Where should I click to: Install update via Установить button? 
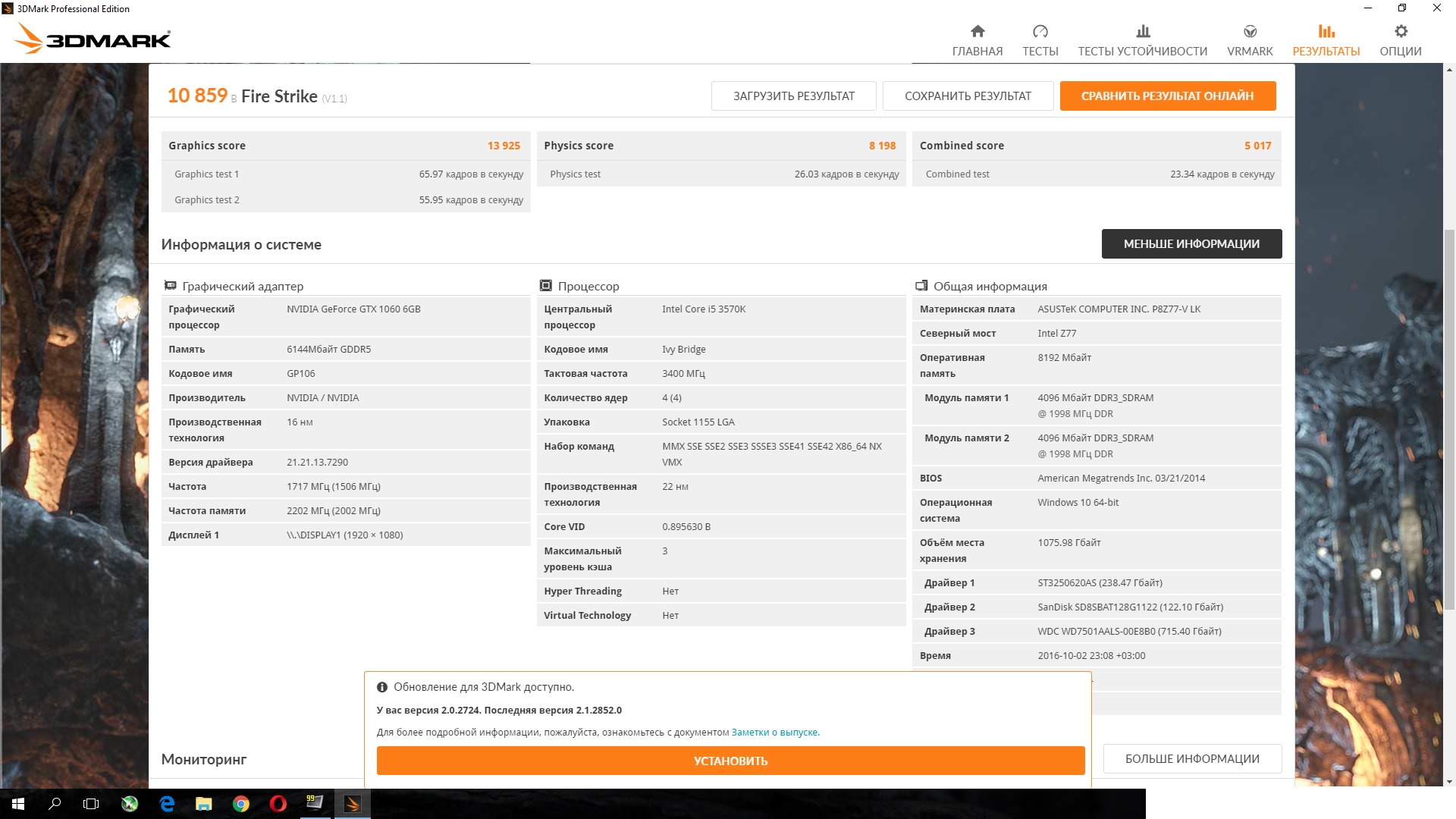click(x=730, y=761)
